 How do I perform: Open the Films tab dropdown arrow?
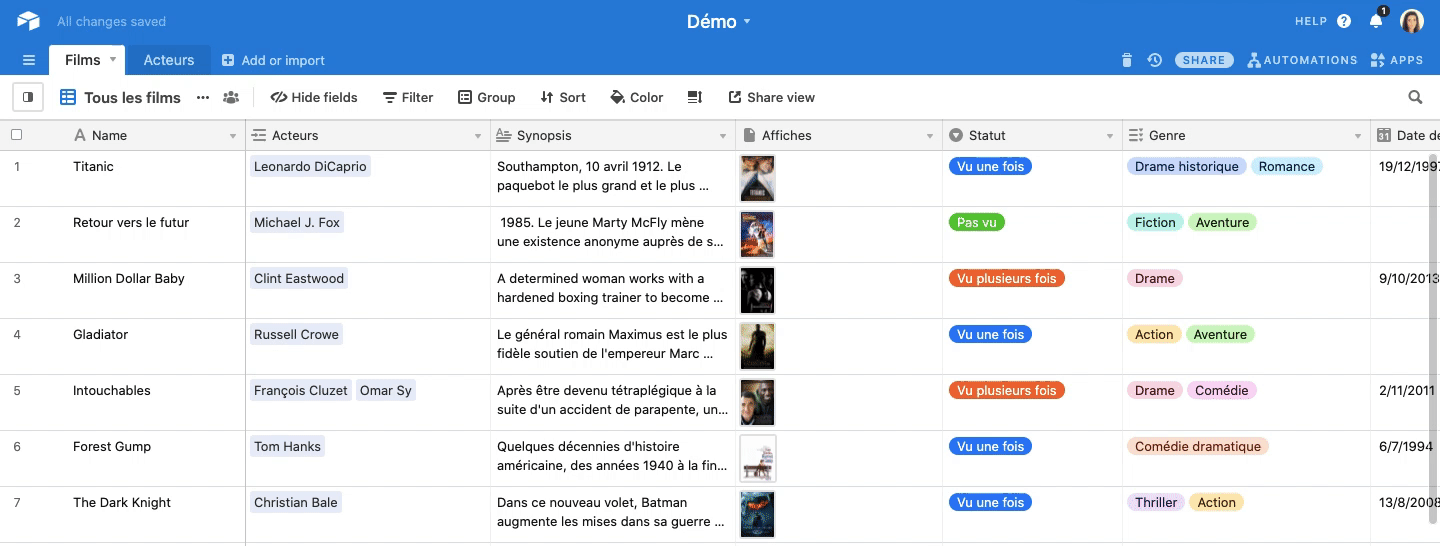(x=113, y=60)
